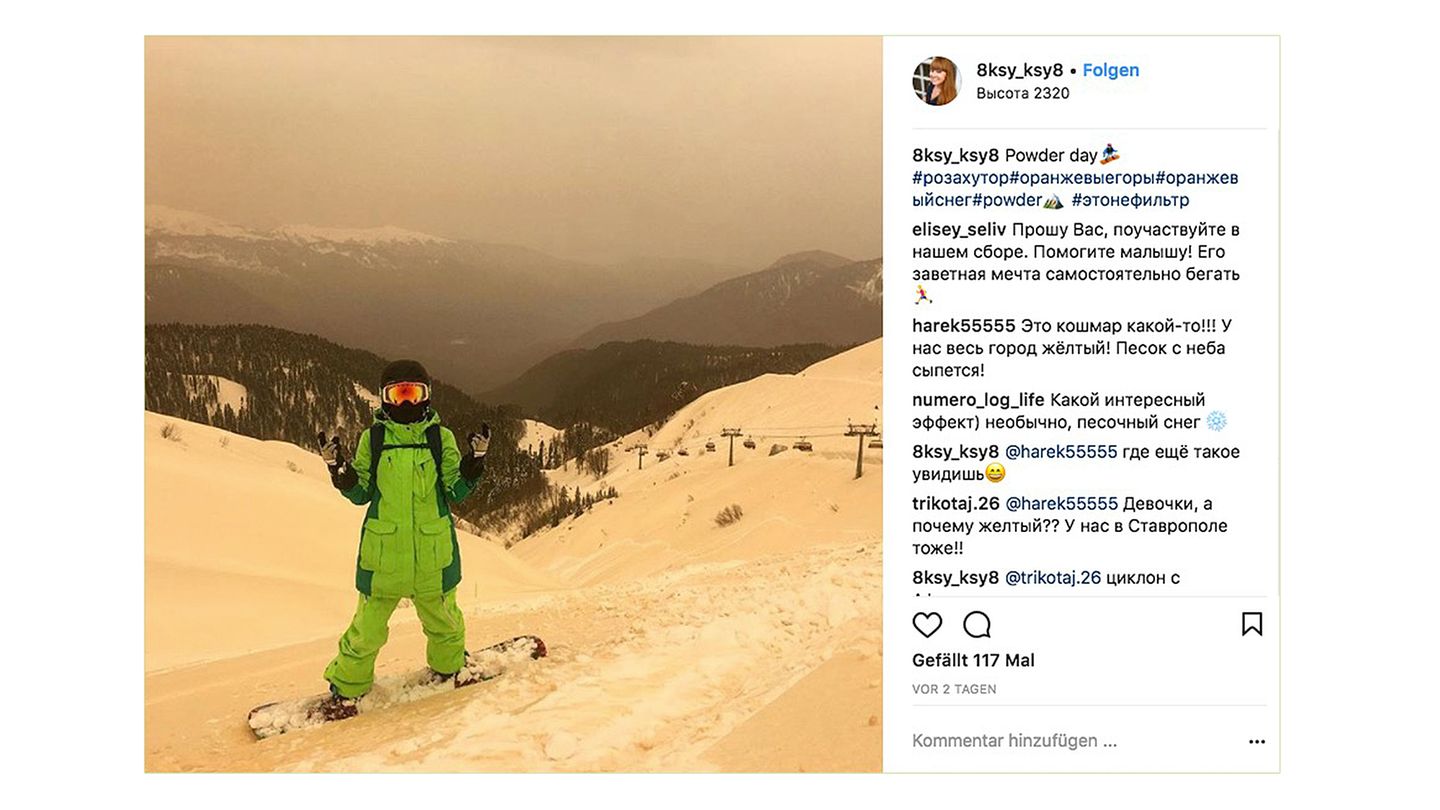This screenshot has width=1440, height=810.
Task: Save the post with the bookmark icon
Action: pyautogui.click(x=1251, y=625)
